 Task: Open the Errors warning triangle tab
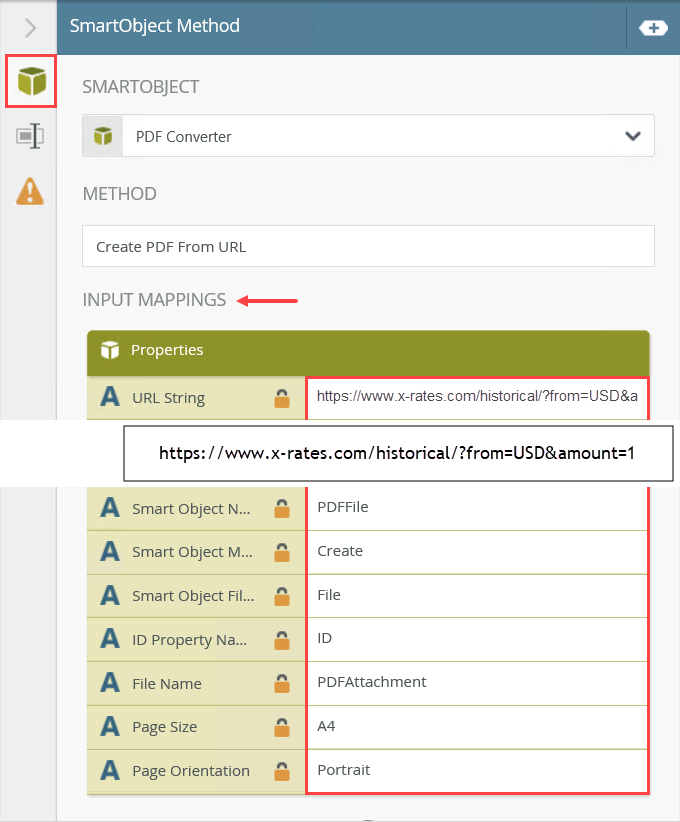tap(30, 191)
